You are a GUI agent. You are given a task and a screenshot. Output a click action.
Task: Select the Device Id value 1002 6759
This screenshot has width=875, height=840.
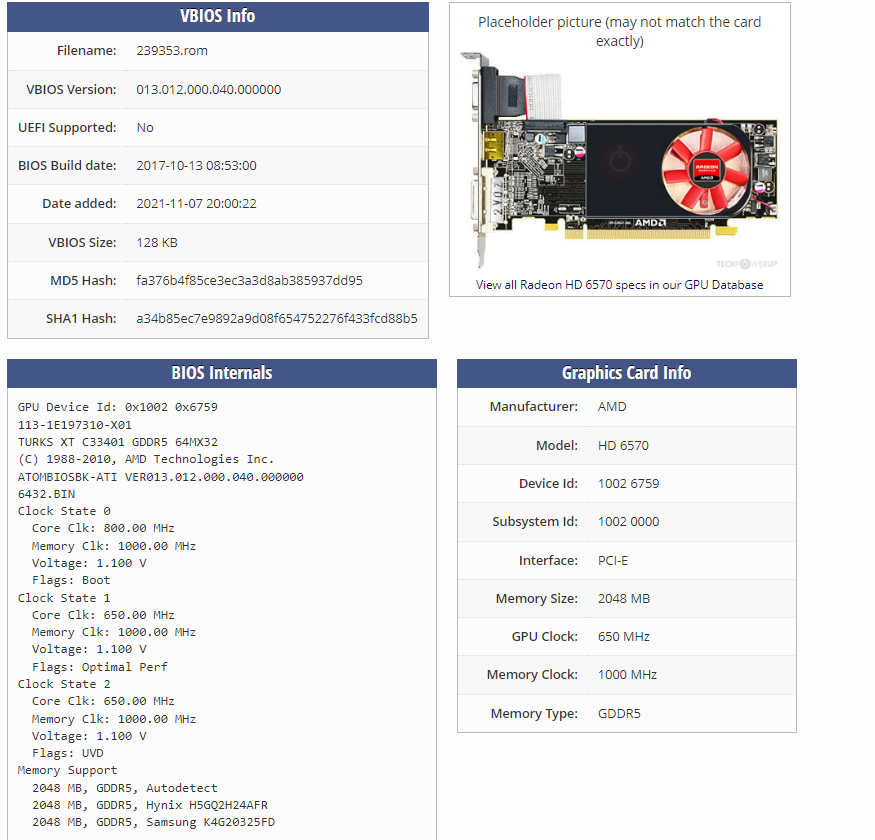point(628,484)
